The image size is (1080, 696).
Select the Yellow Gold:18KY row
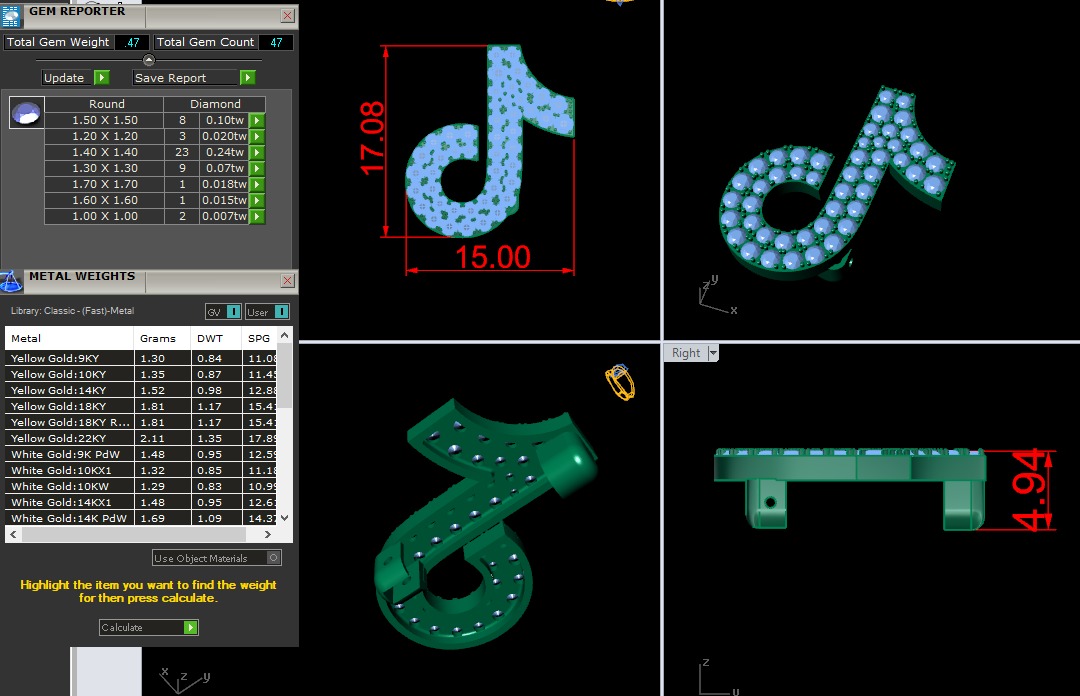(x=141, y=407)
